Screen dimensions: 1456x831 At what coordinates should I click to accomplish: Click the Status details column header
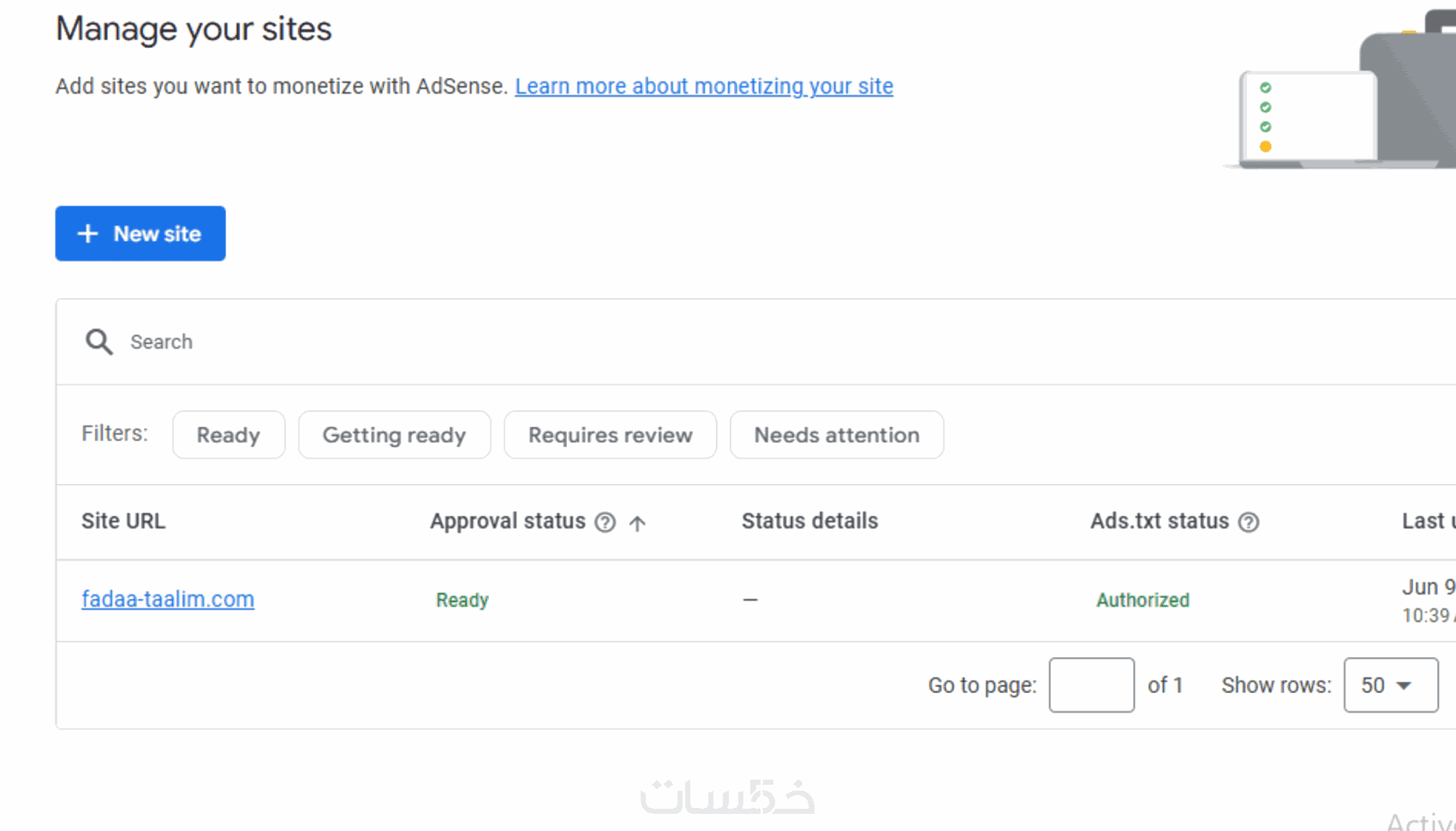pos(809,522)
